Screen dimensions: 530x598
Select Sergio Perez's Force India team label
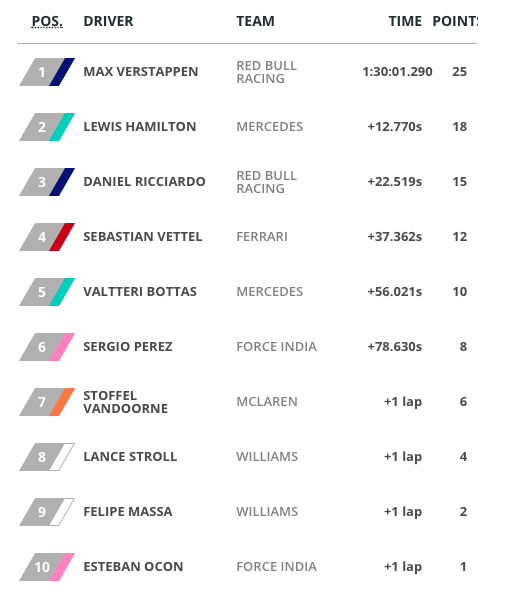276,347
